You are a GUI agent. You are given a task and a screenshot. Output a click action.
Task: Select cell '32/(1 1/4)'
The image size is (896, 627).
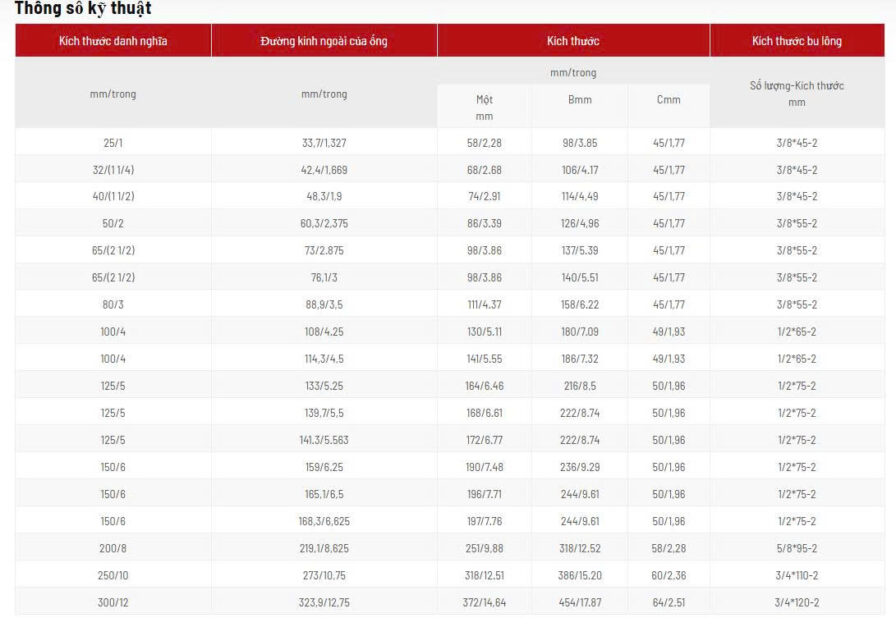click(113, 170)
